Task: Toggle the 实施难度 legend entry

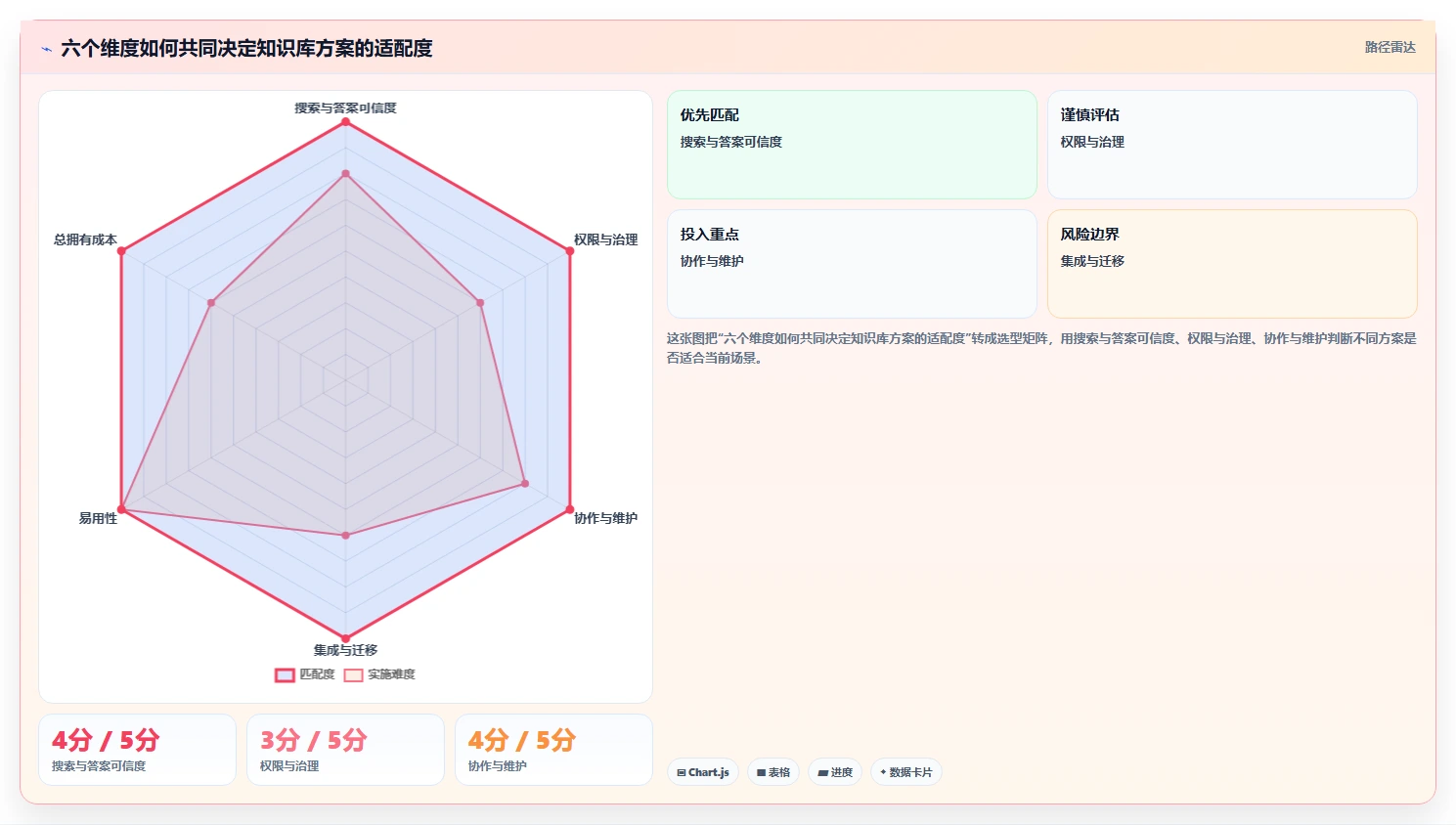Action: 379,674
